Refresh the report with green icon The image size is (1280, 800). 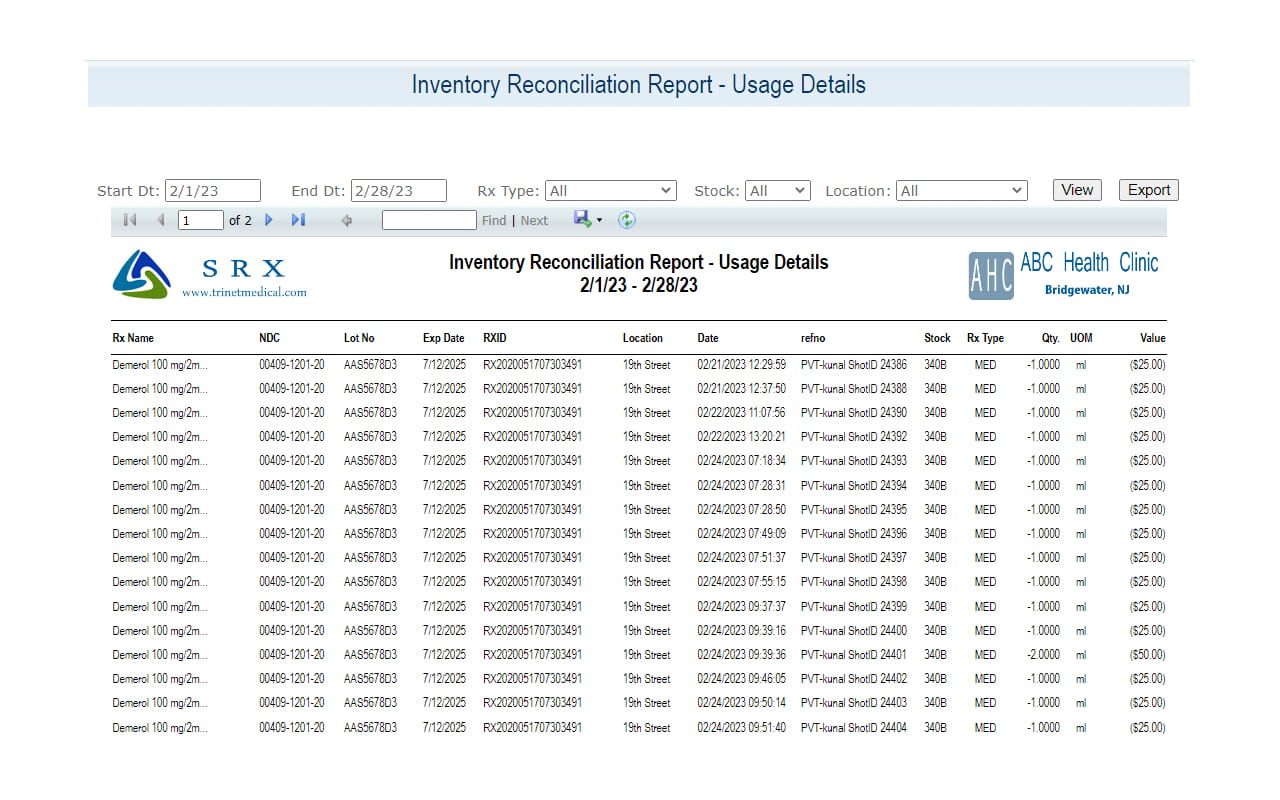(627, 220)
